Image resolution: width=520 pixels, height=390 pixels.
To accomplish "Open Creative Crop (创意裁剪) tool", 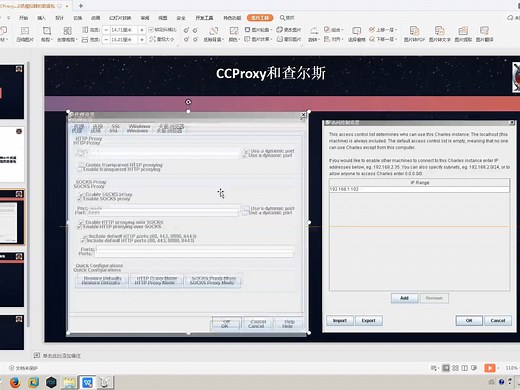I will click(67, 31).
